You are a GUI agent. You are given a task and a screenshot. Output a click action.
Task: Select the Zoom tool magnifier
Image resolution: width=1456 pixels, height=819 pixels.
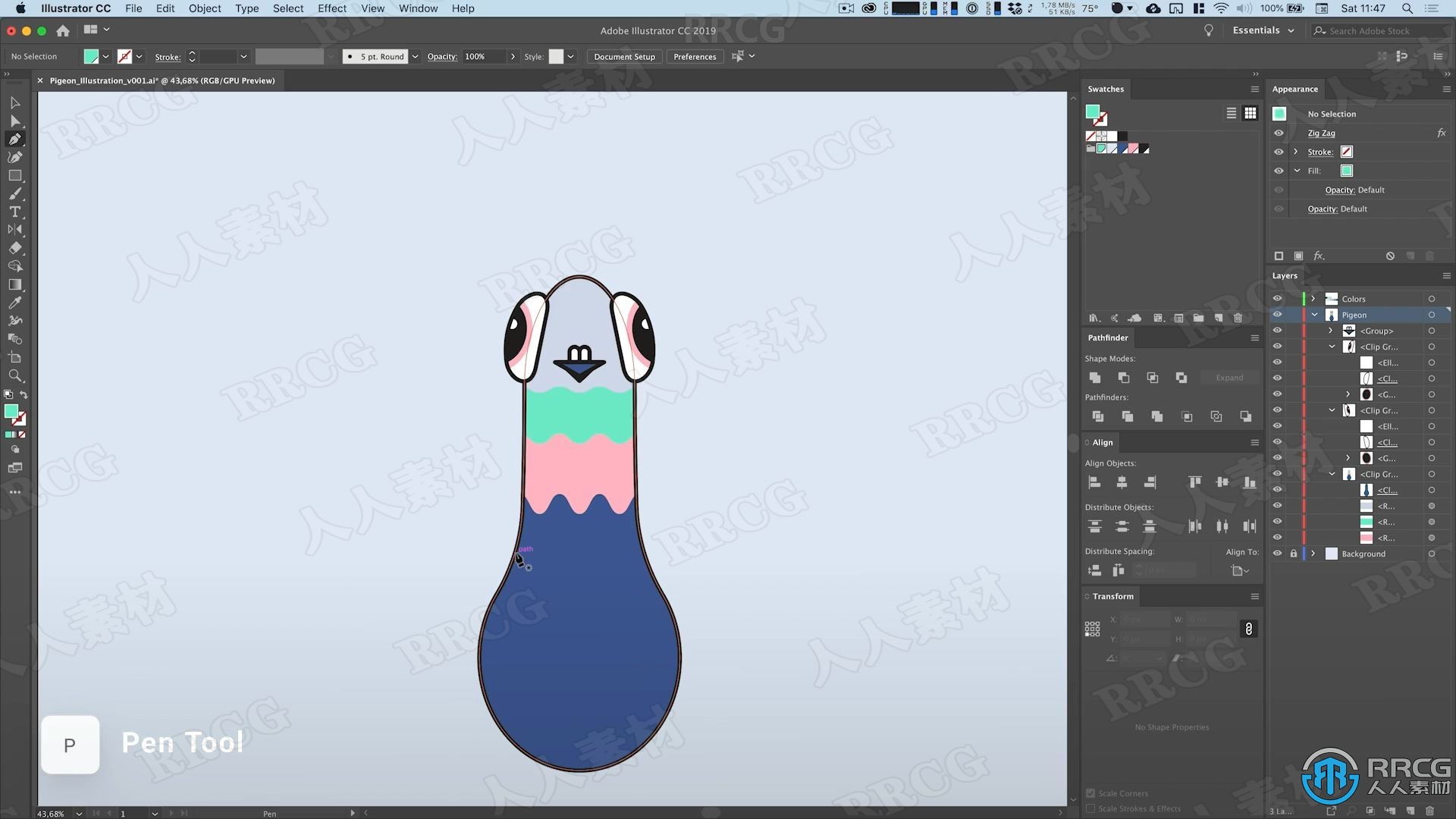click(14, 375)
